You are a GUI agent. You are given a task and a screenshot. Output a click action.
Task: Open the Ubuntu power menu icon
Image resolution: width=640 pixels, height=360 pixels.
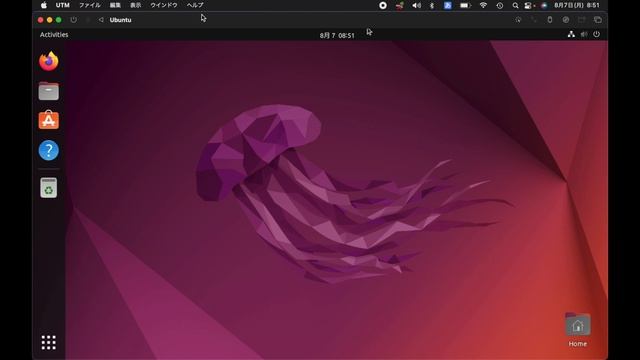[x=597, y=35]
